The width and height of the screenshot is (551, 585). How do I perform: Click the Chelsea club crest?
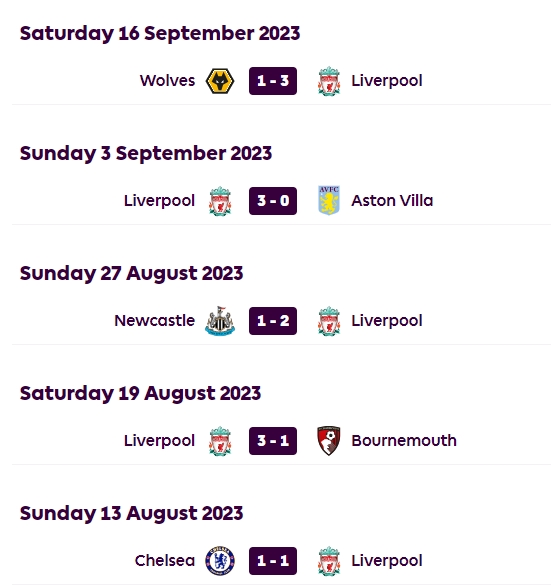(x=220, y=561)
